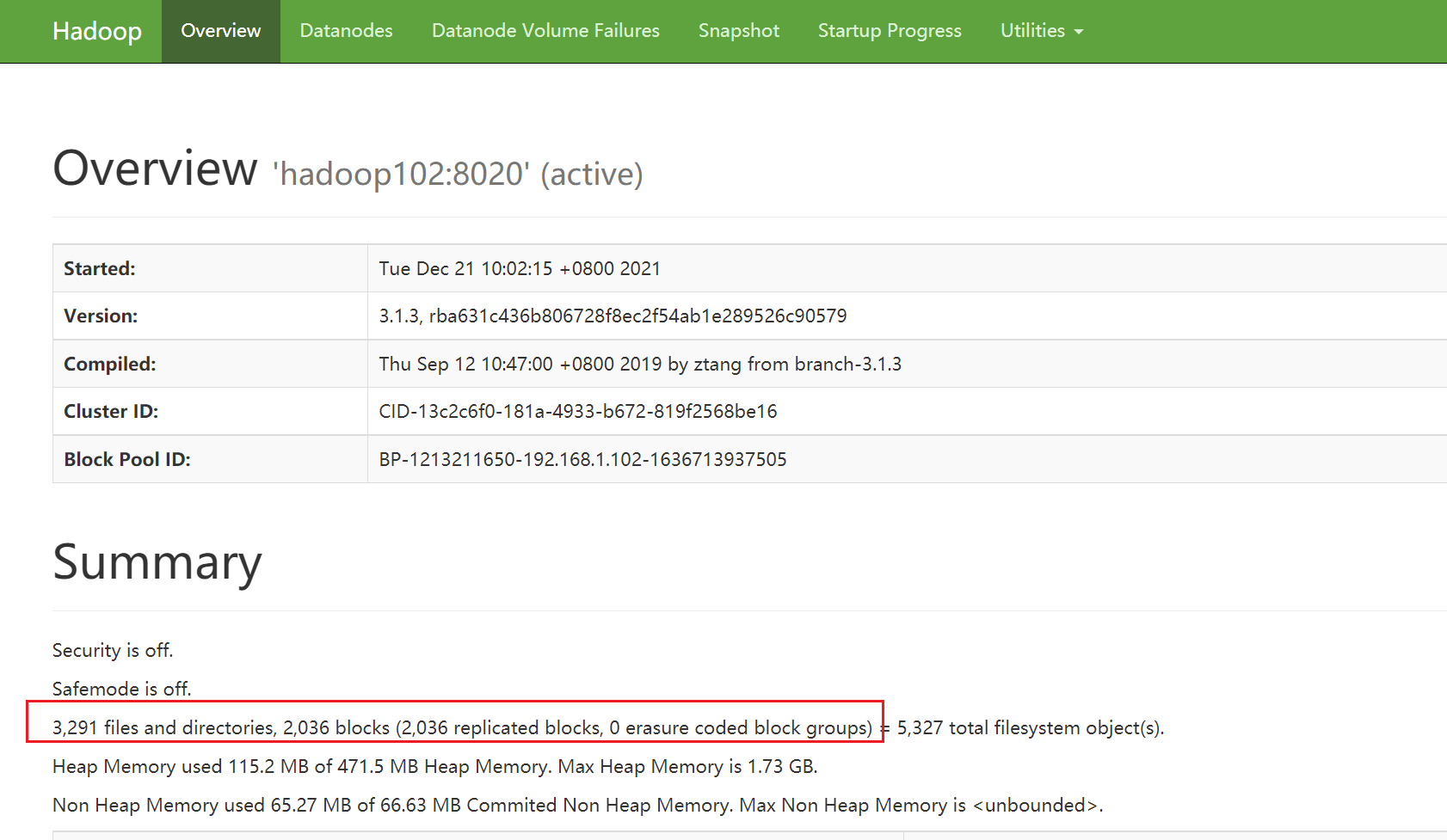Open the Snapshot page
Viewport: 1447px width, 840px height.
point(738,31)
